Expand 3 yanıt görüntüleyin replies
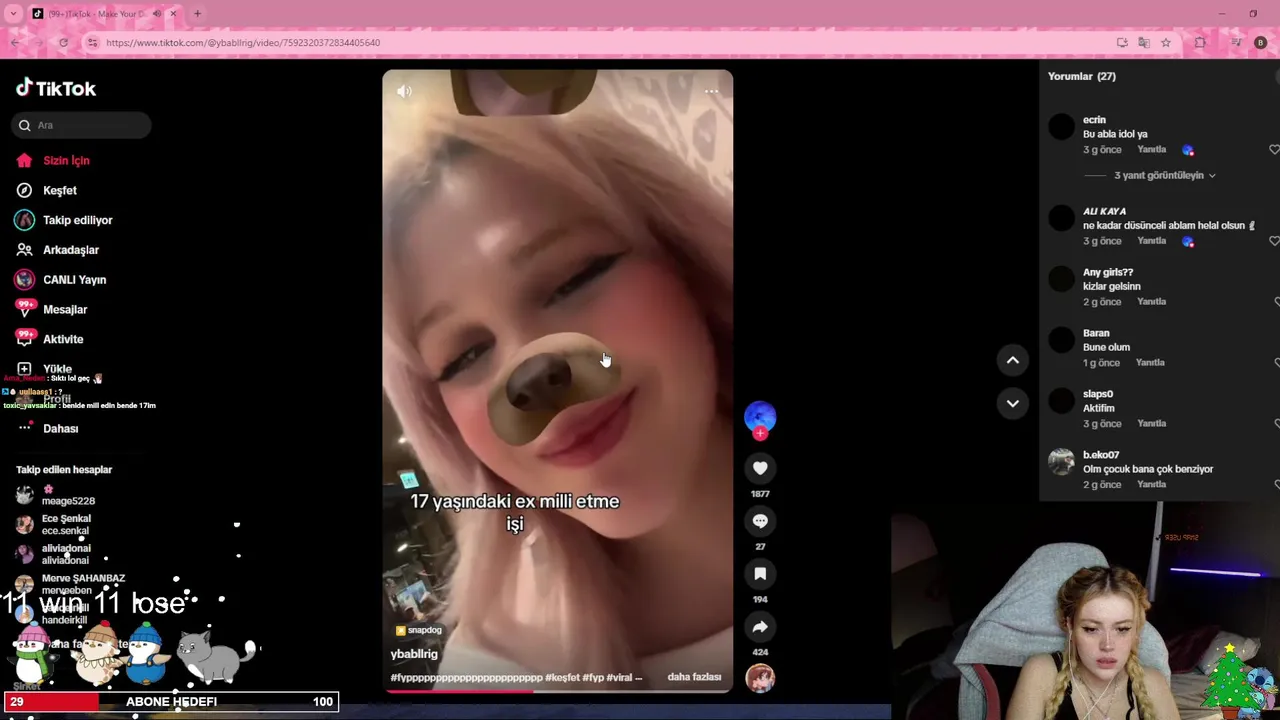Screen dimensions: 1280x720 pyautogui.click(x=1165, y=175)
